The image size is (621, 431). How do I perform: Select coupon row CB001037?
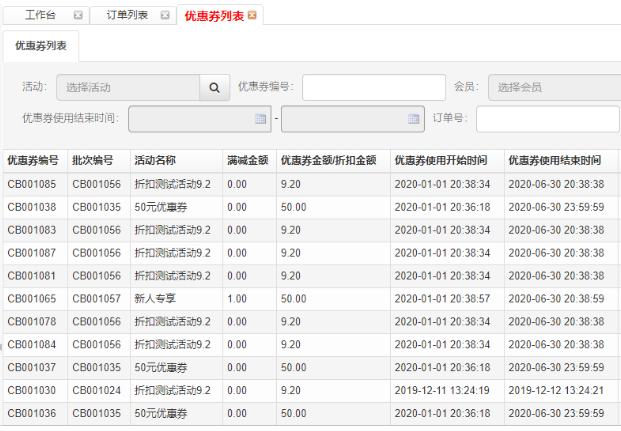tap(312, 368)
